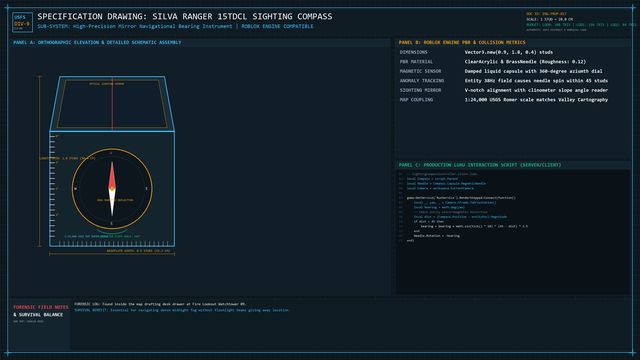Click the '& SURVIVAL BALANCE' heading
Viewport: 640px width, 360px height.
38,315
